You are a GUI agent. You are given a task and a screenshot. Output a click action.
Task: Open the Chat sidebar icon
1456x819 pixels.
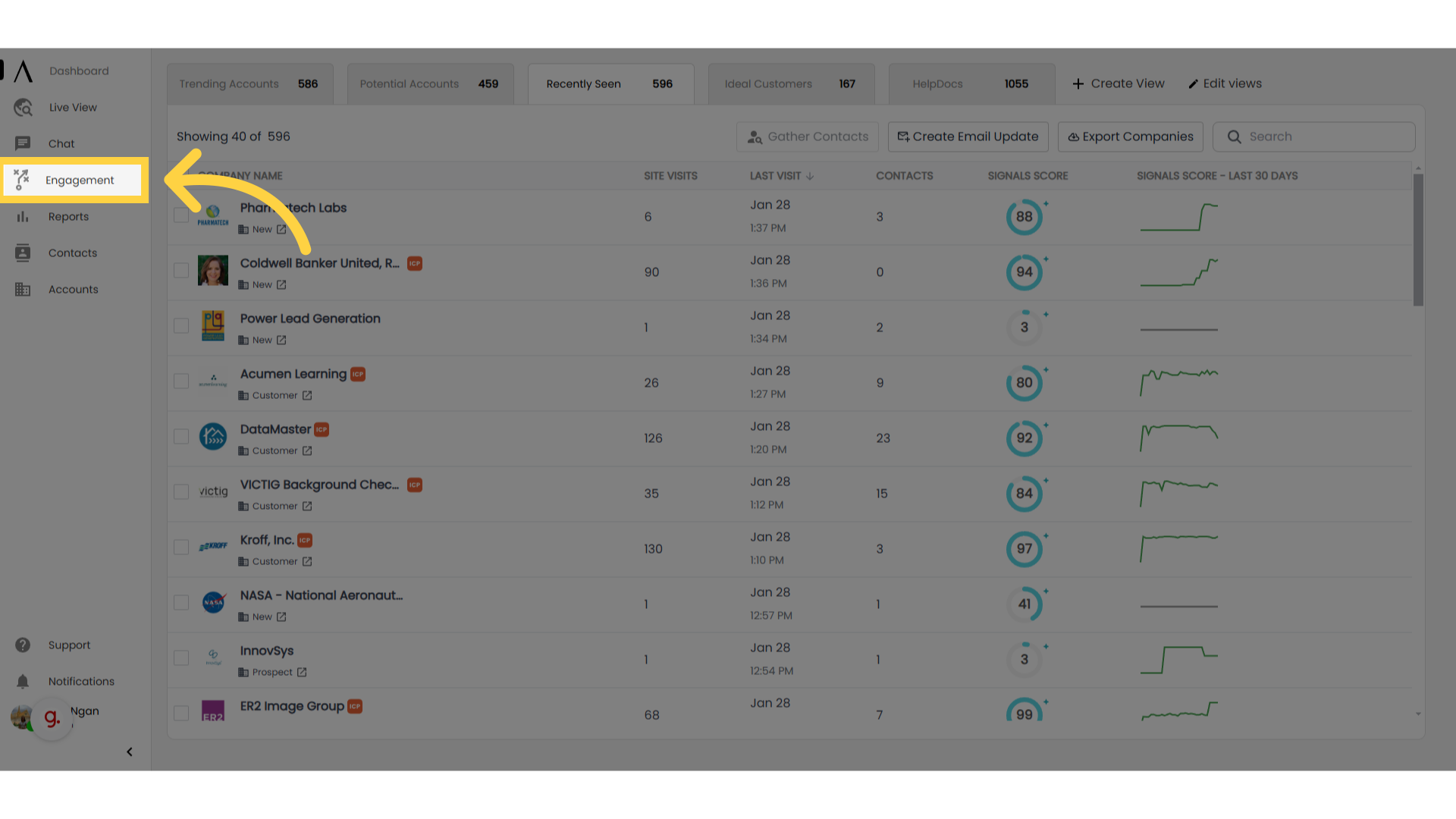pos(23,143)
